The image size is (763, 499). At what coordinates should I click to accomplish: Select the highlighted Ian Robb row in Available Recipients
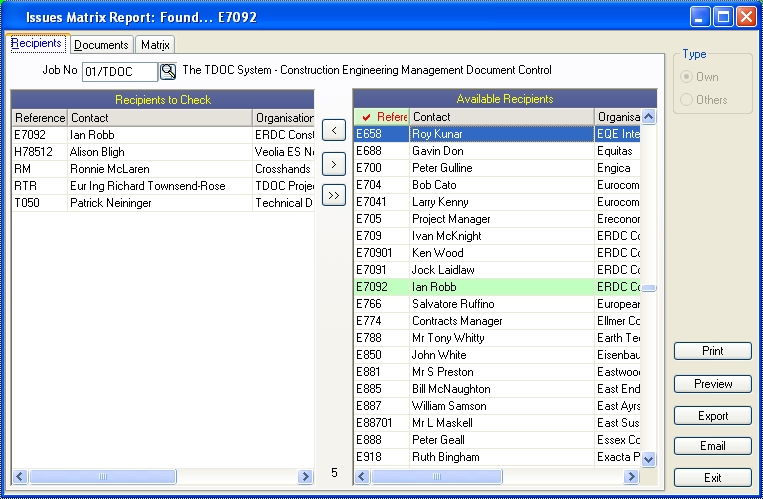497,287
